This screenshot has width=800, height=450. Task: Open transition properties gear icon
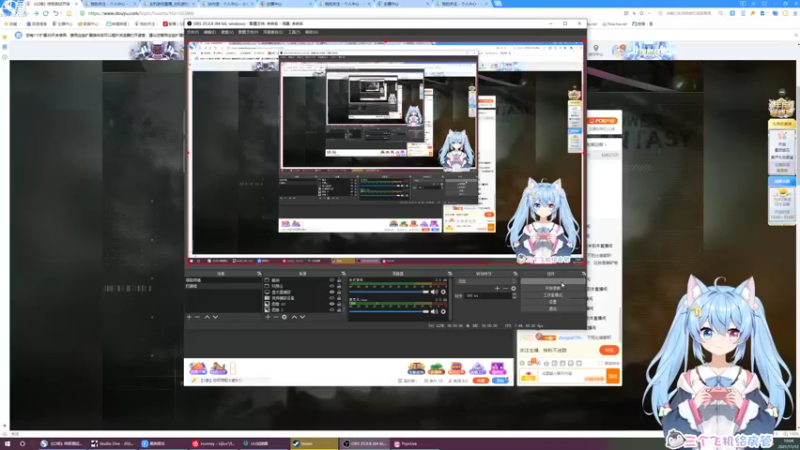(x=513, y=288)
